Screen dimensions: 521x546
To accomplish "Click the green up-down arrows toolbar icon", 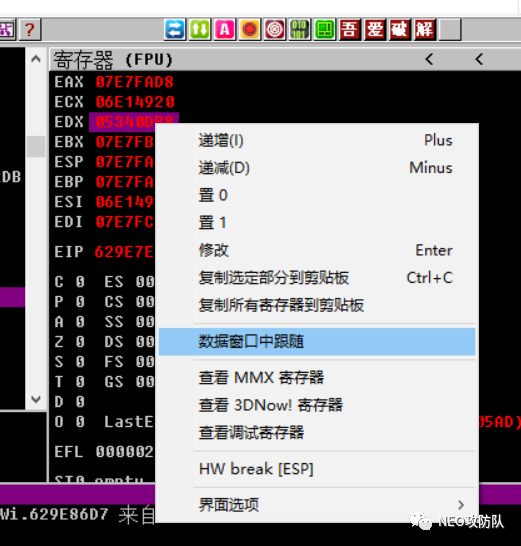I will (x=200, y=30).
